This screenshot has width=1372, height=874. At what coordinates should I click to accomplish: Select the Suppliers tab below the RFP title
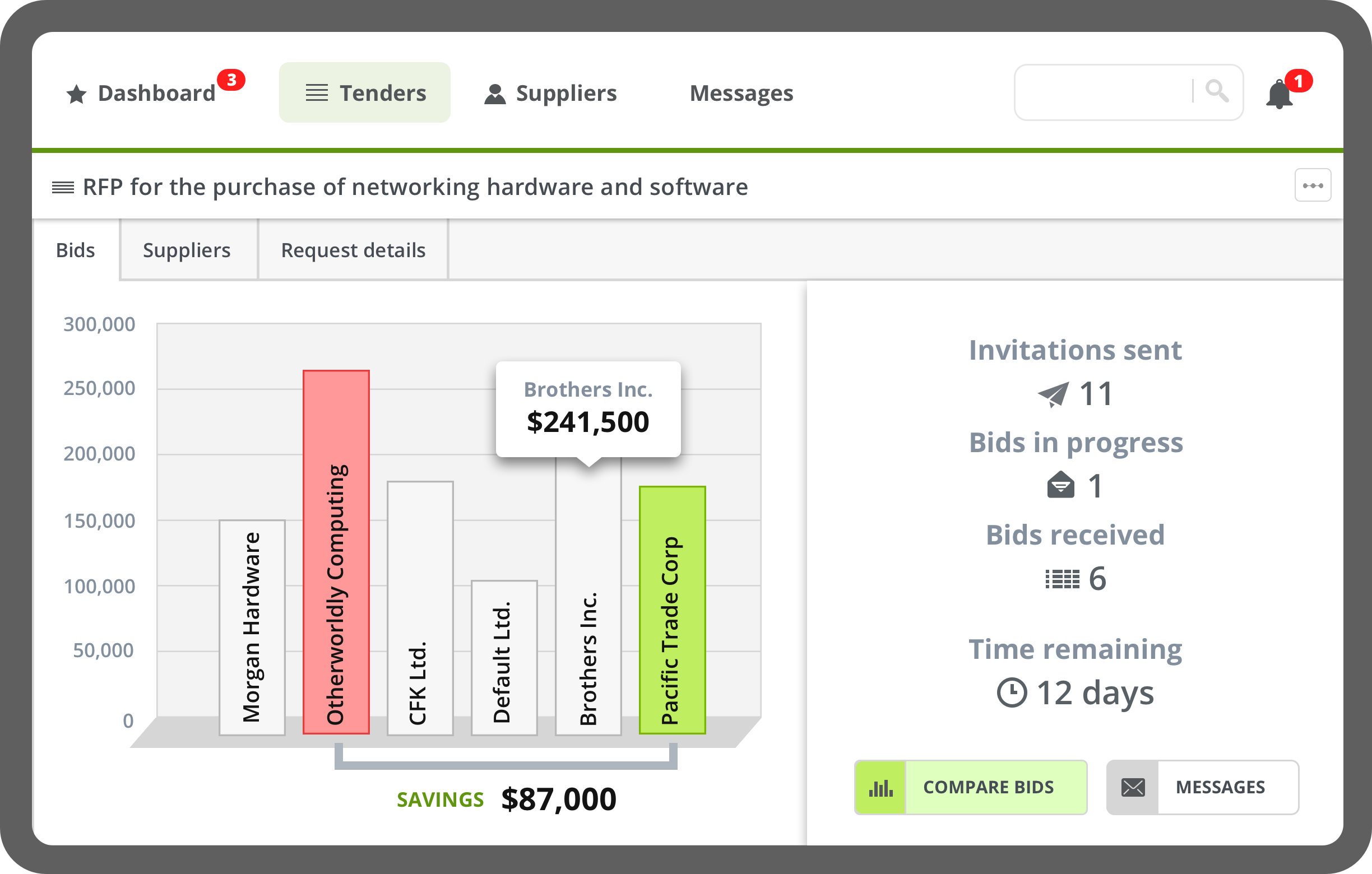click(x=187, y=250)
